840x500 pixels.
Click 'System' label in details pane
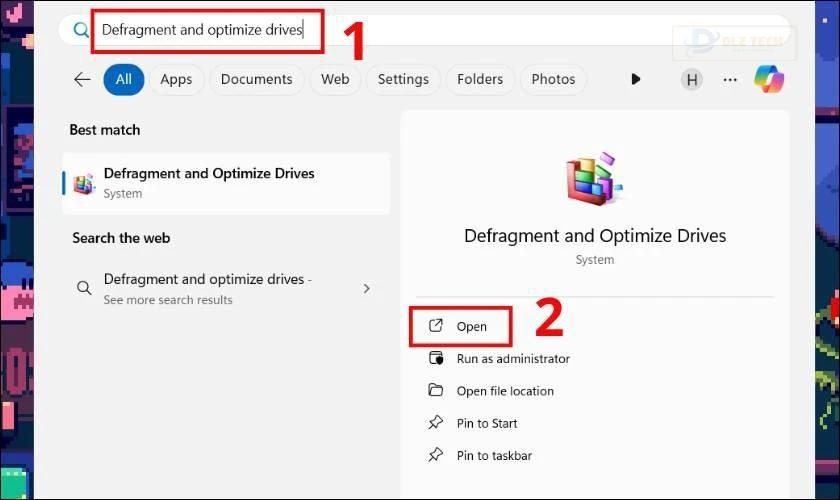click(595, 259)
